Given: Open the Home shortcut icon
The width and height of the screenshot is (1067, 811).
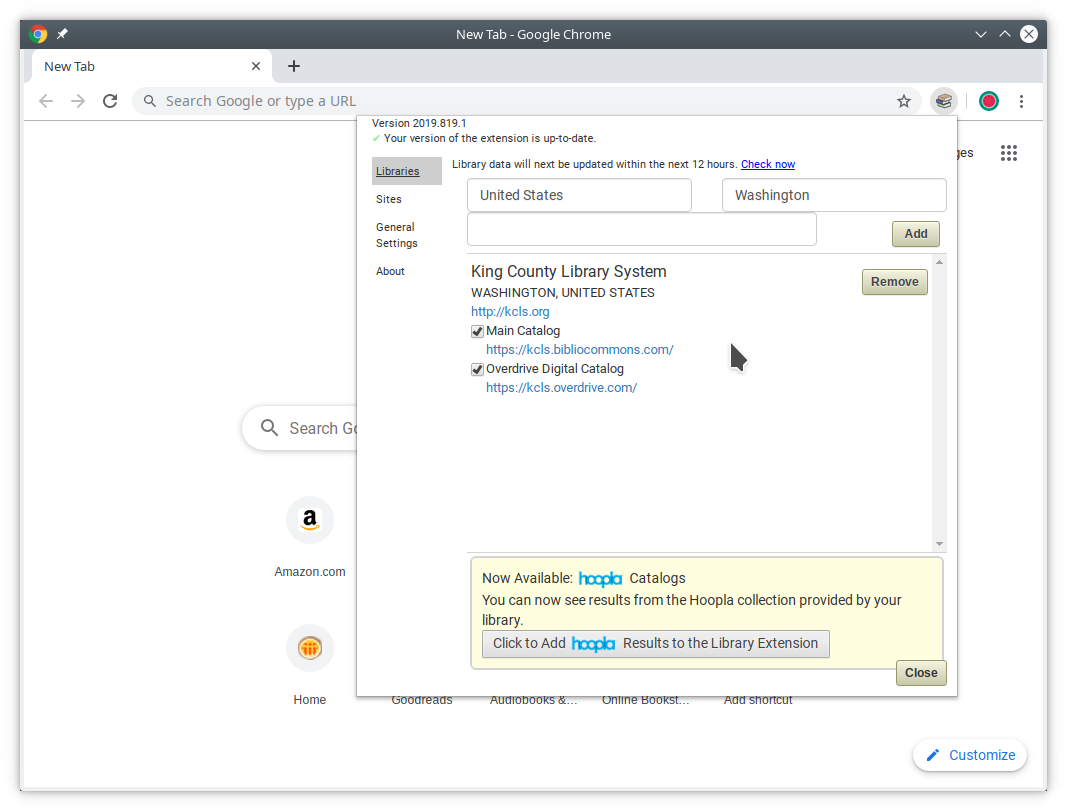Looking at the screenshot, I should tap(310, 648).
